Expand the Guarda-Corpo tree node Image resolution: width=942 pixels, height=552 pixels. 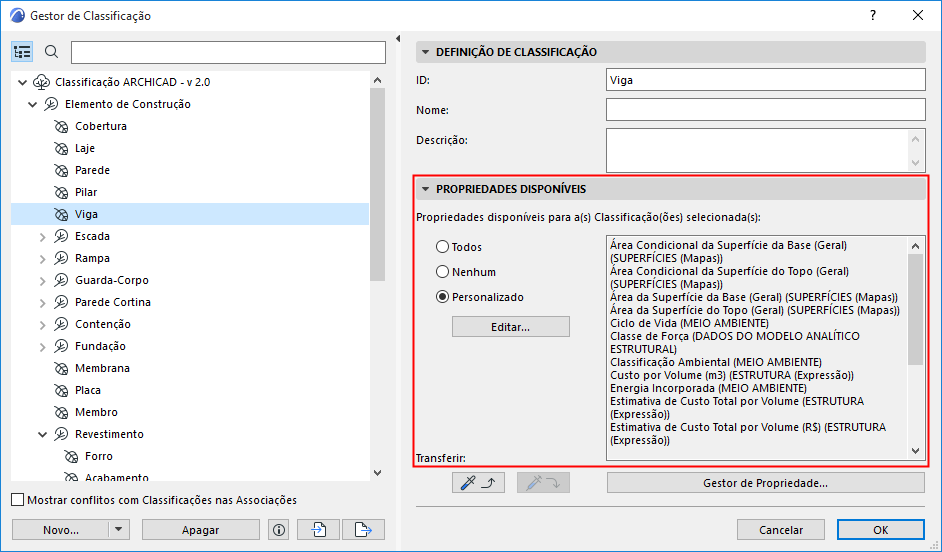pyautogui.click(x=43, y=281)
